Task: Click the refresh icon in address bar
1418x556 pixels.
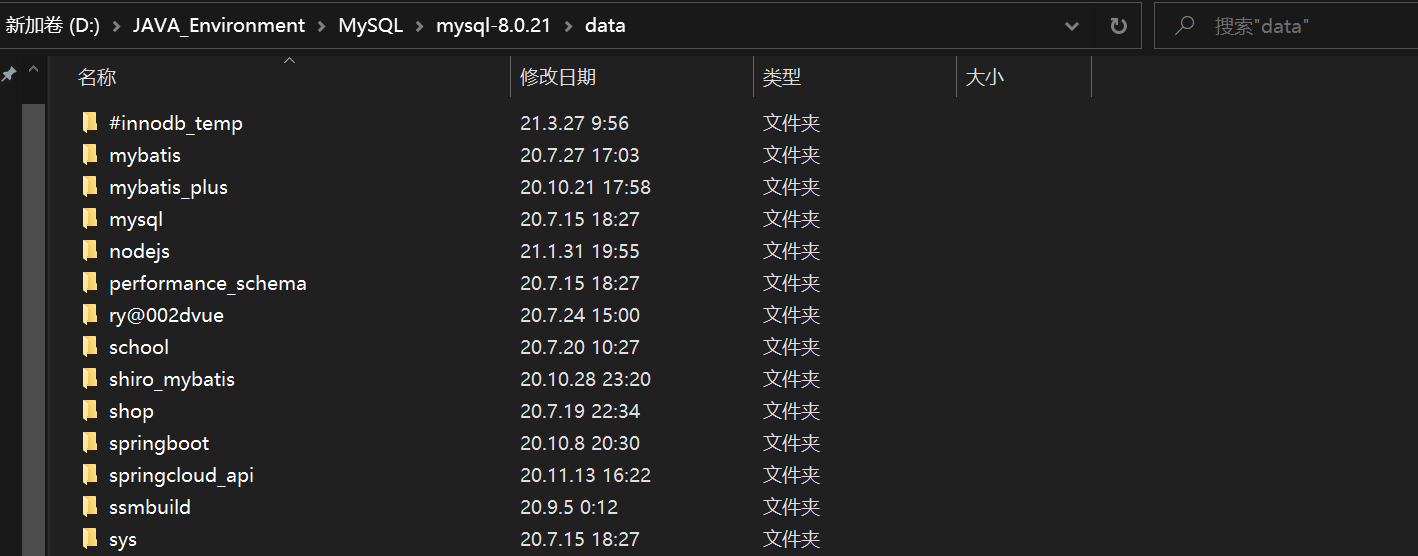Action: [x=1119, y=26]
